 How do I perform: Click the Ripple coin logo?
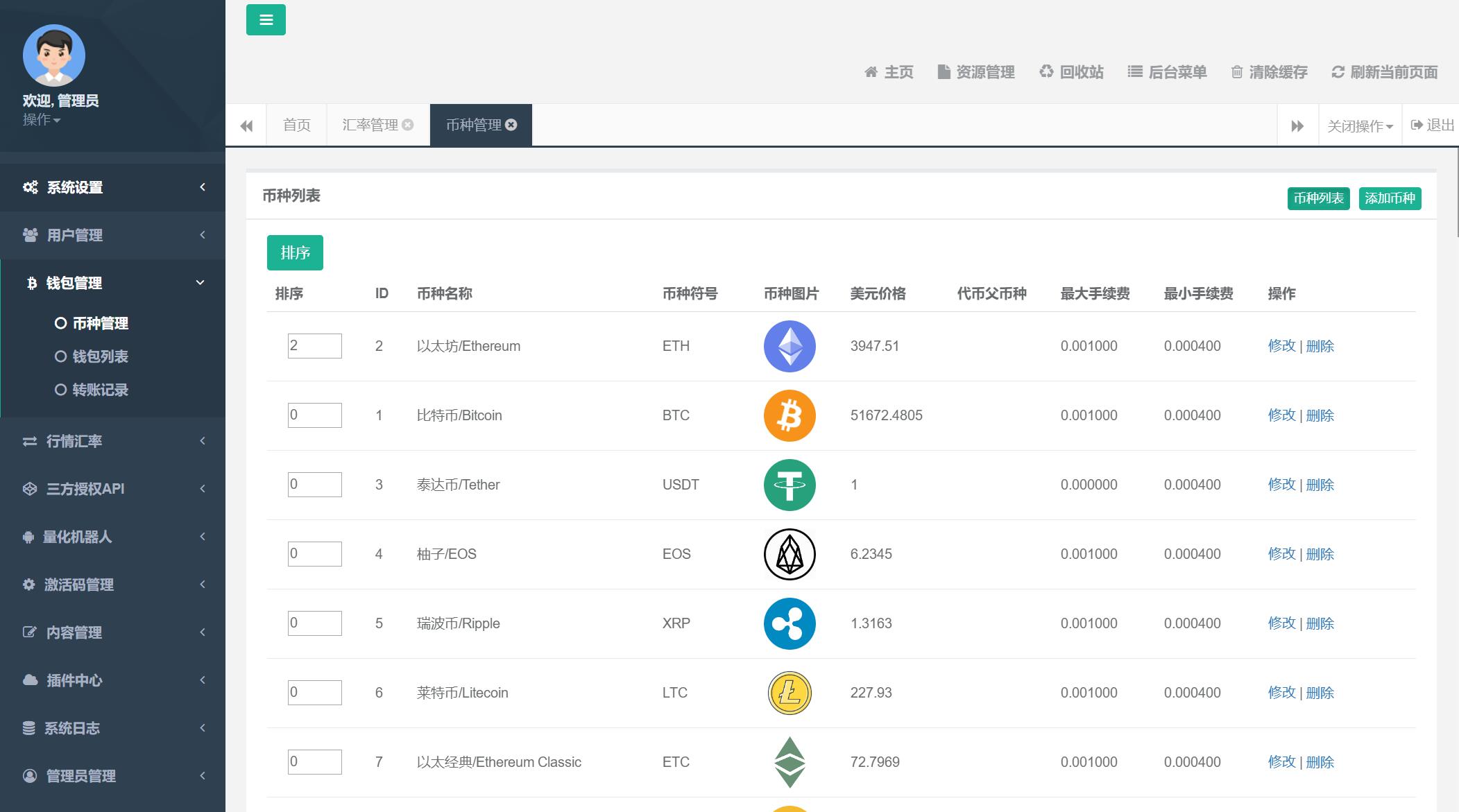[x=790, y=623]
